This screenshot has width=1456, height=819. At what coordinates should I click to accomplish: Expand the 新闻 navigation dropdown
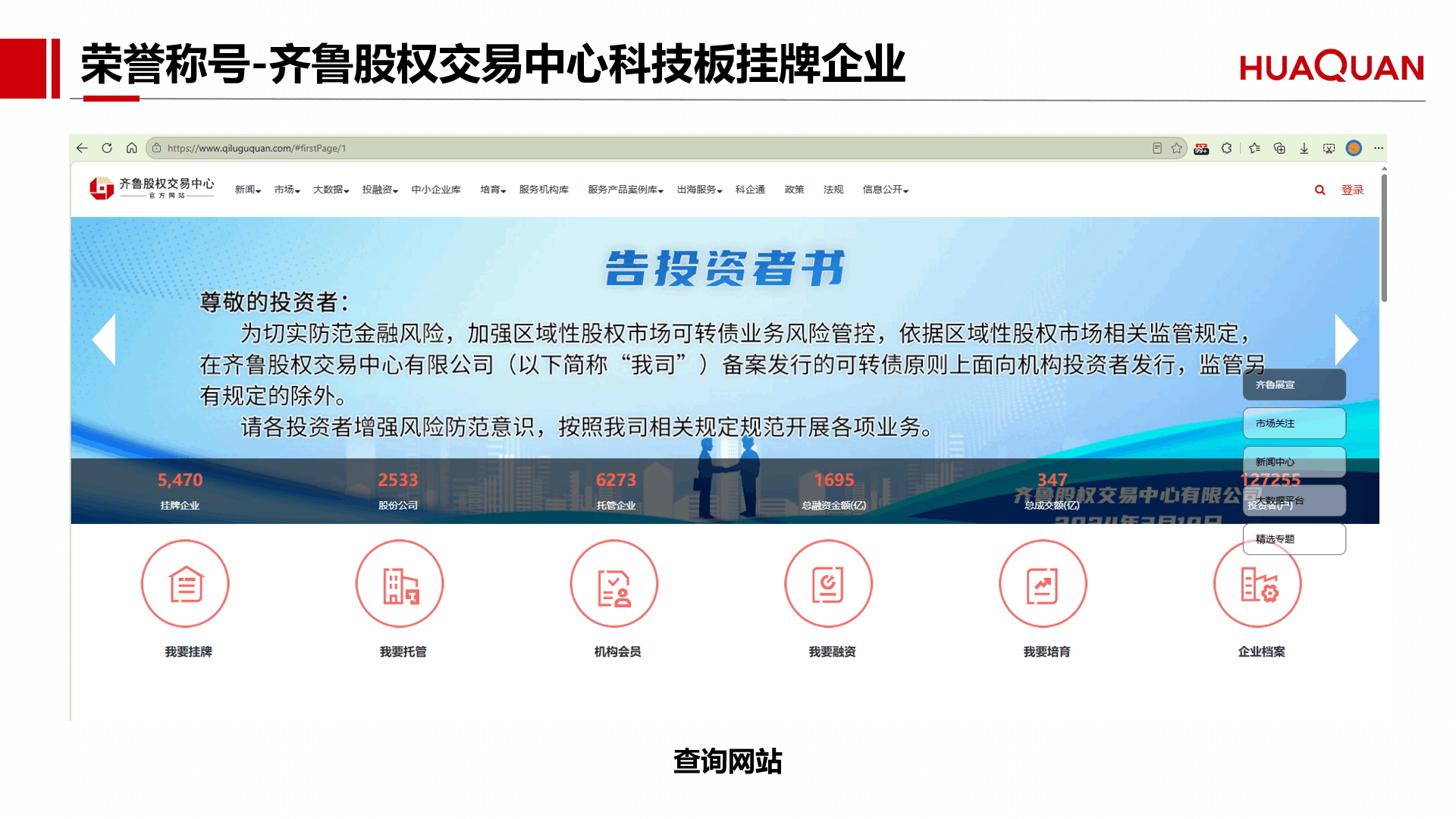(248, 190)
